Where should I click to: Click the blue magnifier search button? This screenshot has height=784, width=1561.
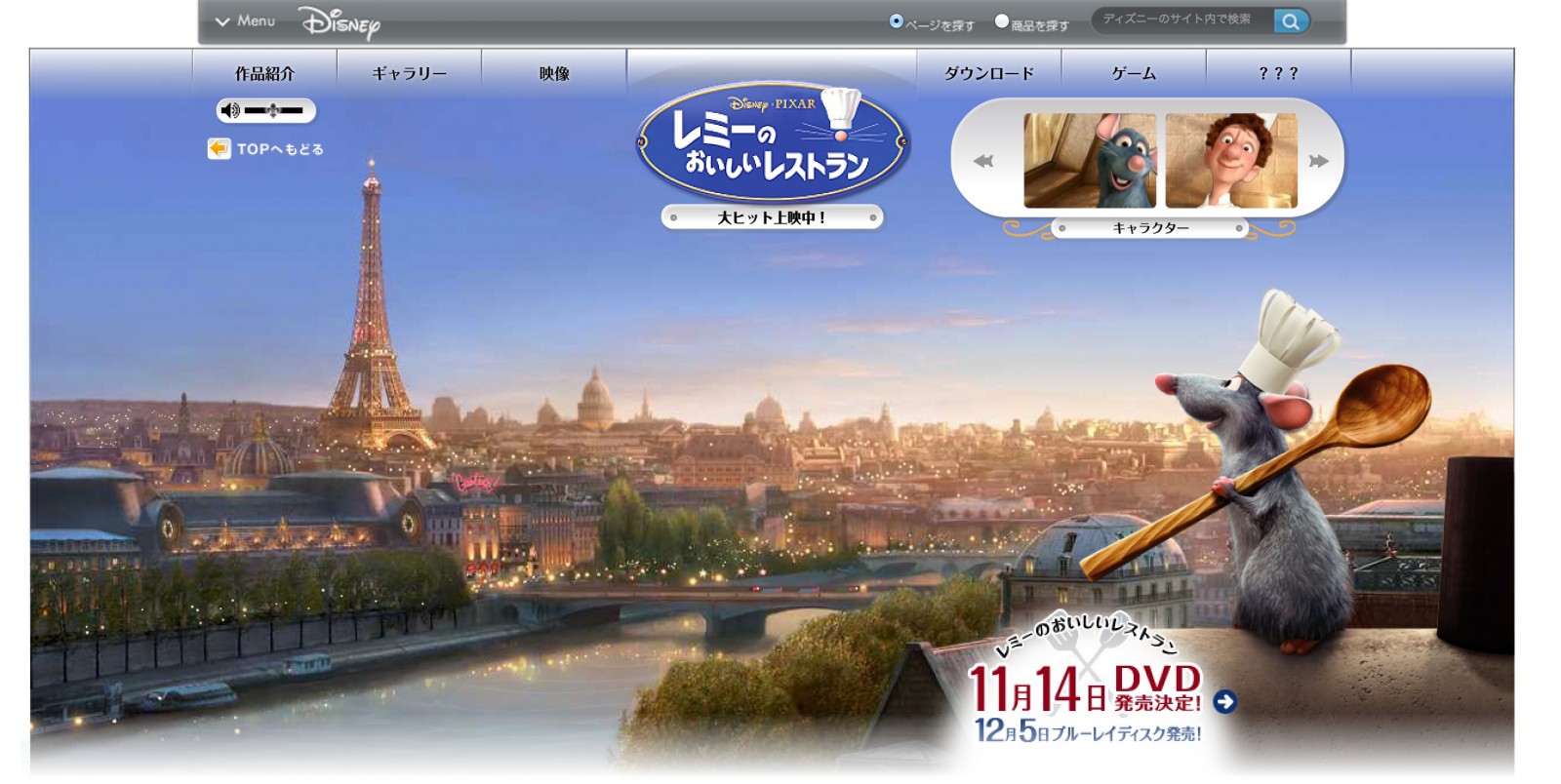[x=1291, y=21]
